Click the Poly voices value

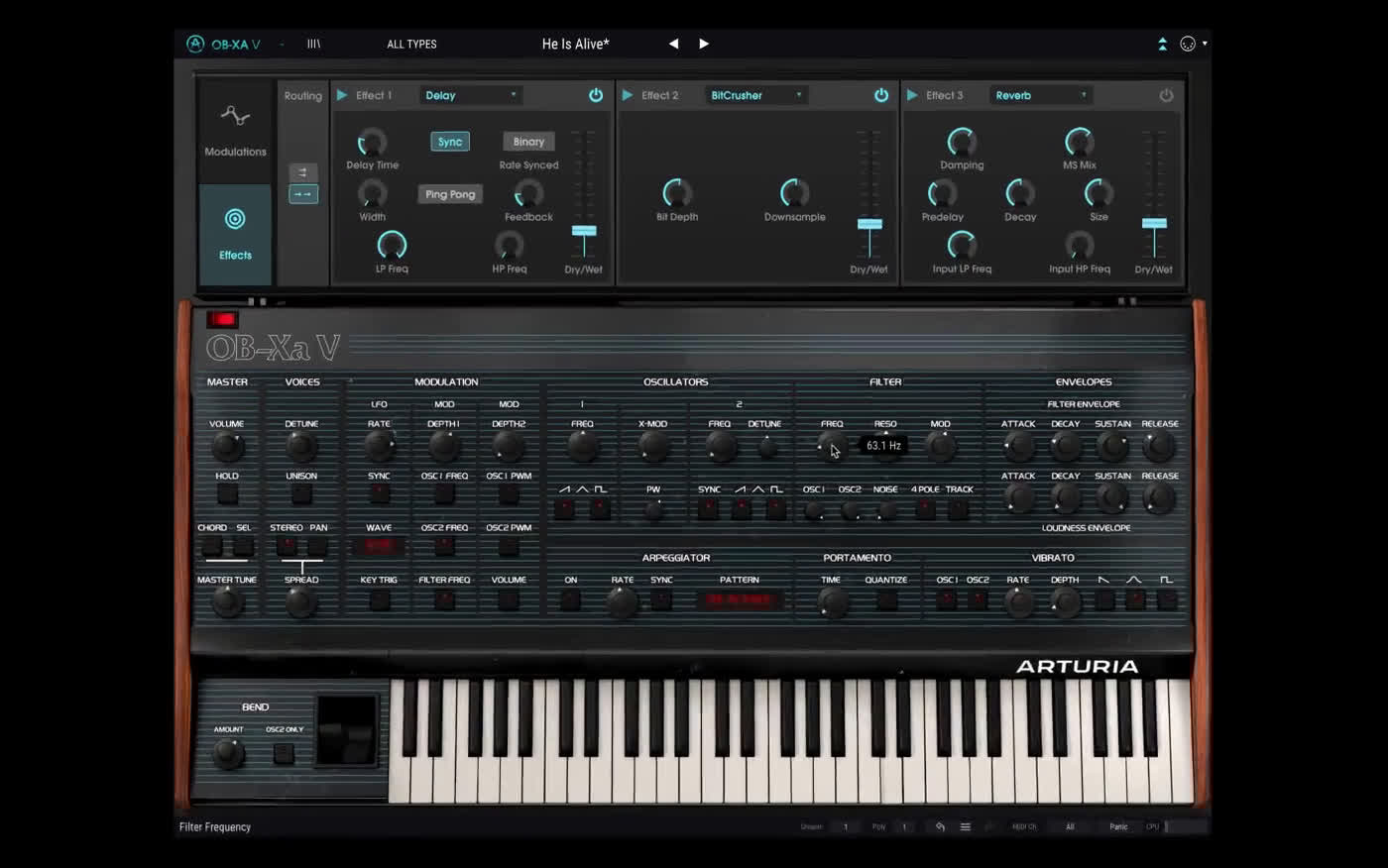tap(903, 826)
